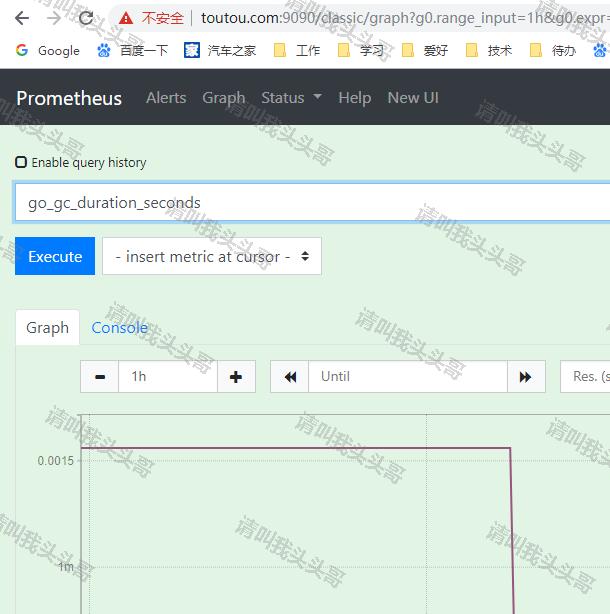Viewport: 610px width, 614px height.
Task: Click the Execute button
Action: 55,256
